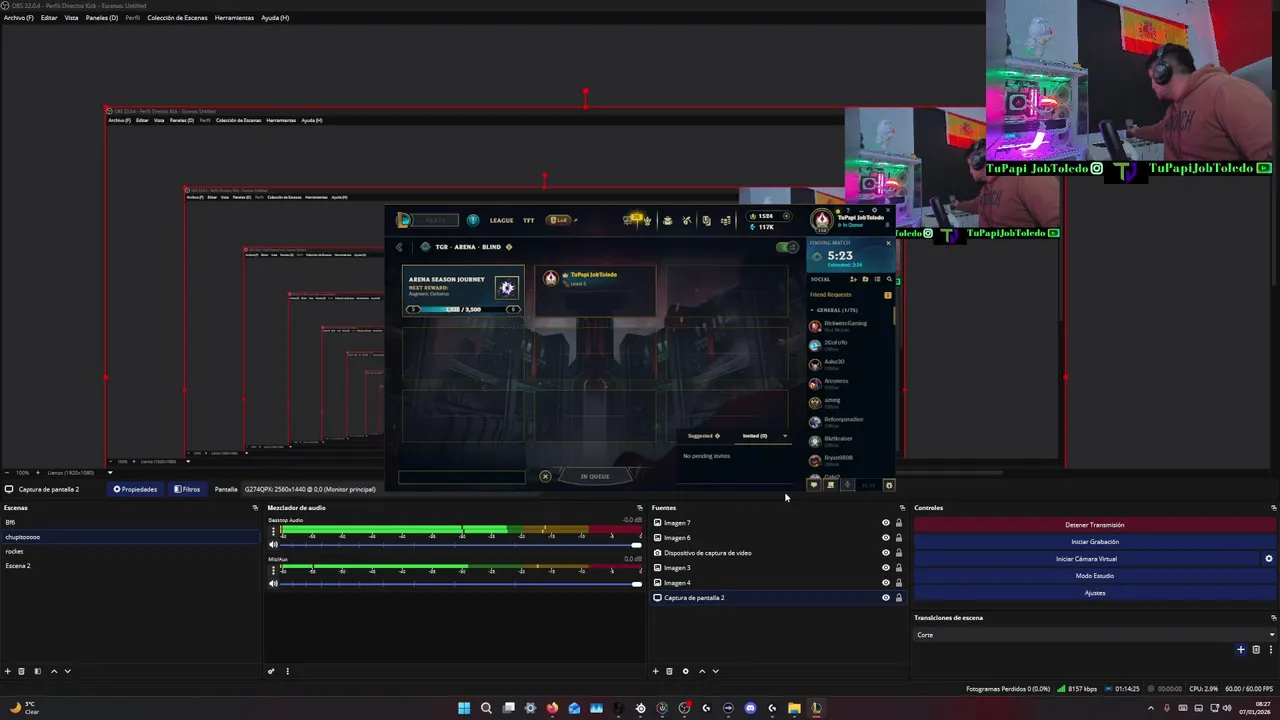Viewport: 1280px width, 720px height.
Task: Open Propiedades of selected source
Action: click(x=135, y=489)
